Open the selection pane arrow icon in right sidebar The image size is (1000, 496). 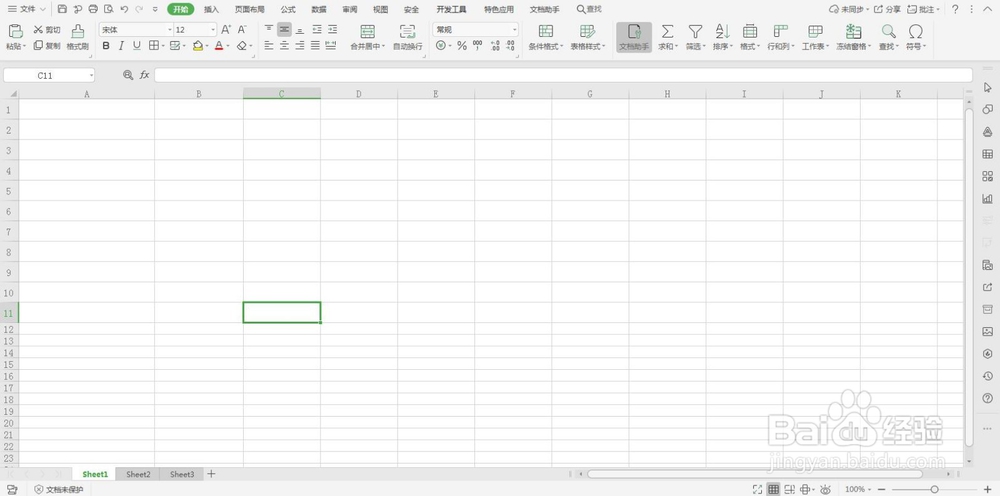[x=988, y=87]
